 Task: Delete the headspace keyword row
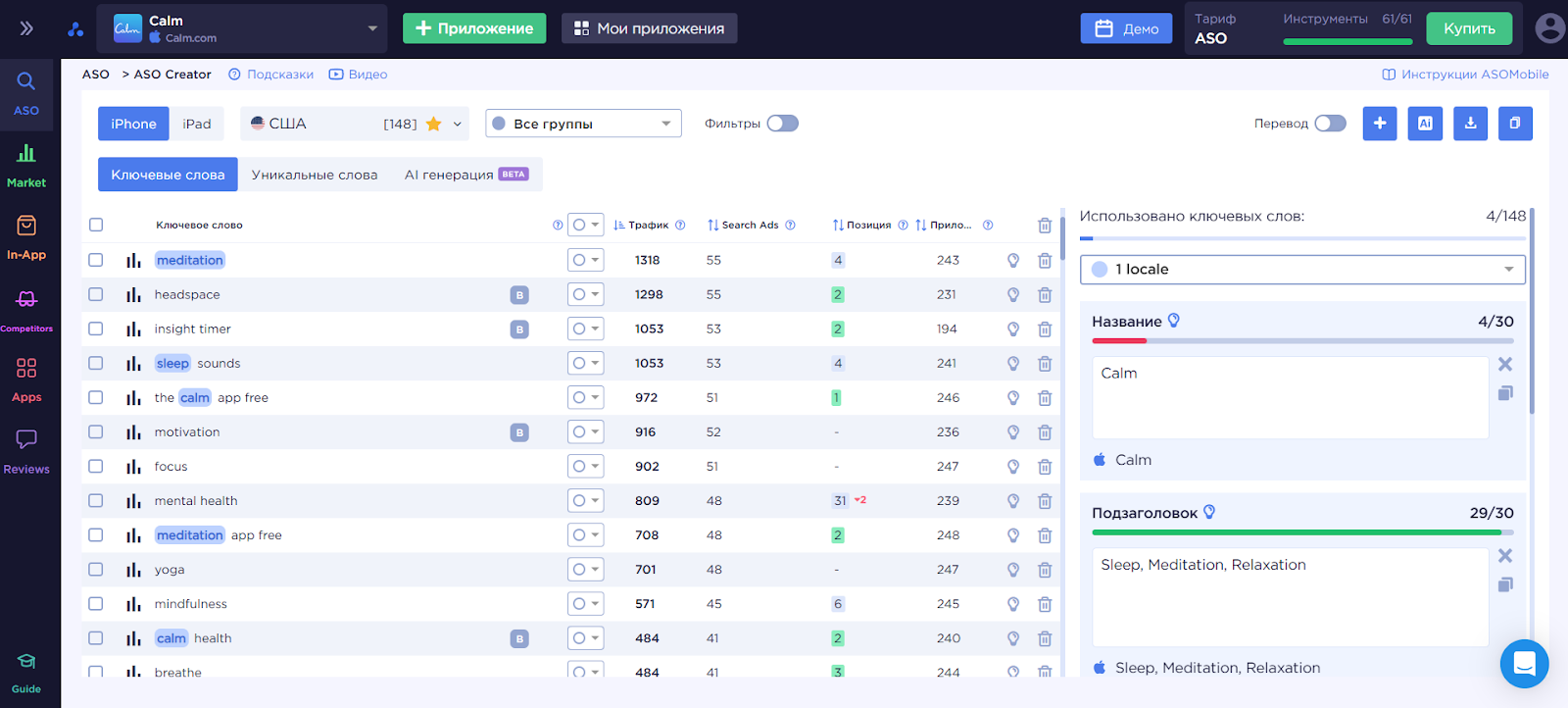[x=1045, y=295]
